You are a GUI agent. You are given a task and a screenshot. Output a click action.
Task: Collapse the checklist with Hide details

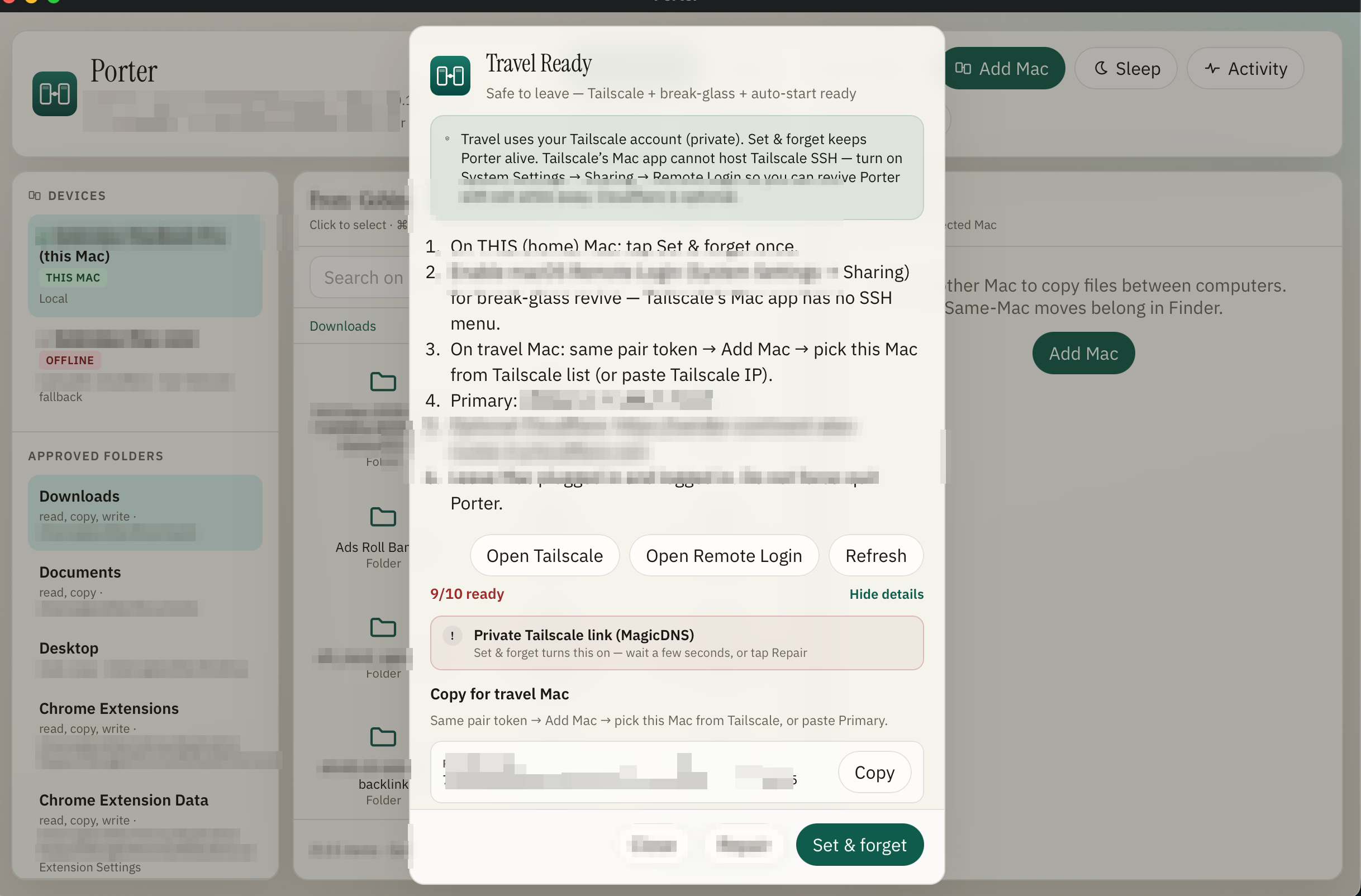[x=886, y=594]
